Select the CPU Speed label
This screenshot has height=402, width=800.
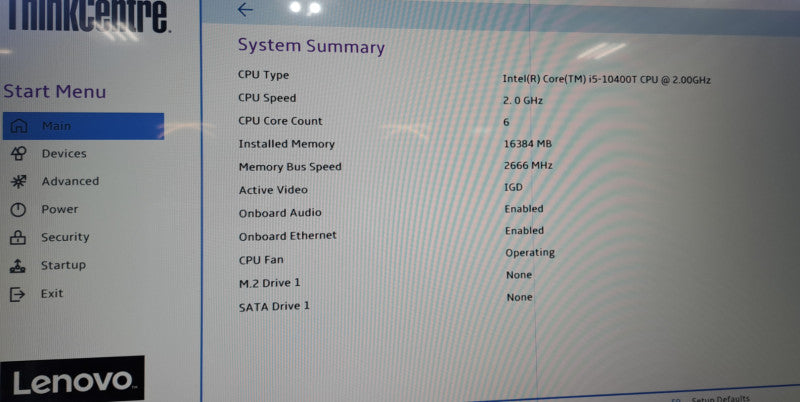tap(267, 98)
